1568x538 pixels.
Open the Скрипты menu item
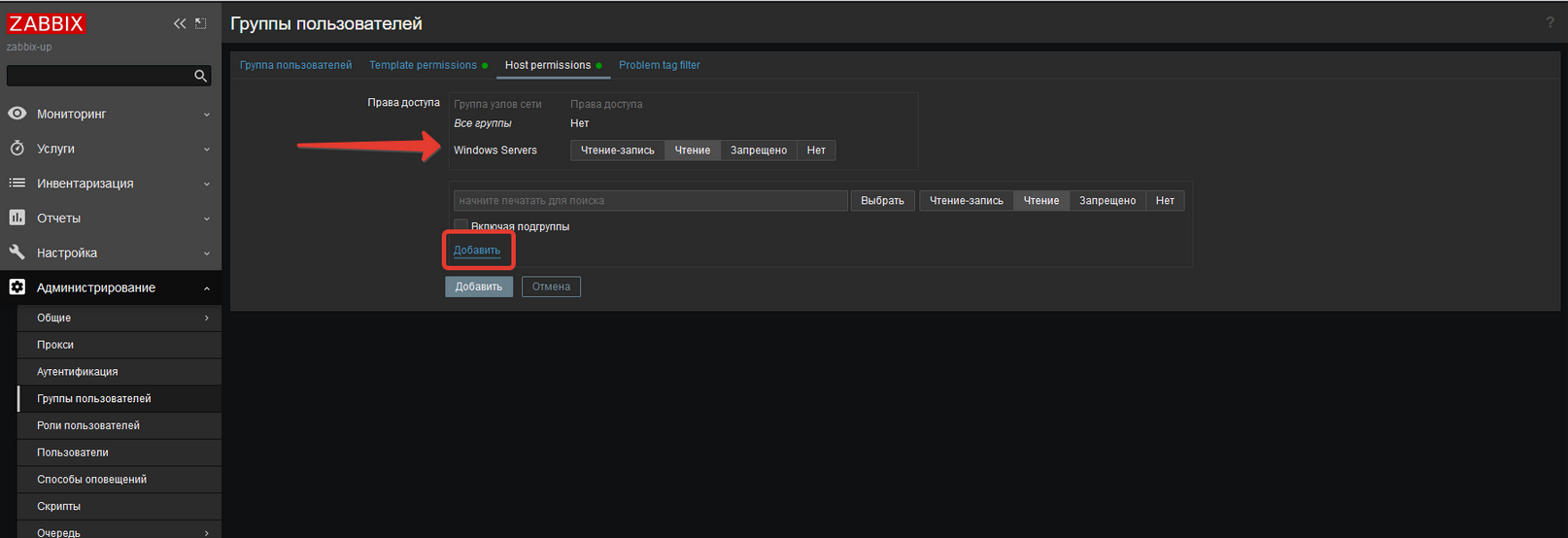119,506
